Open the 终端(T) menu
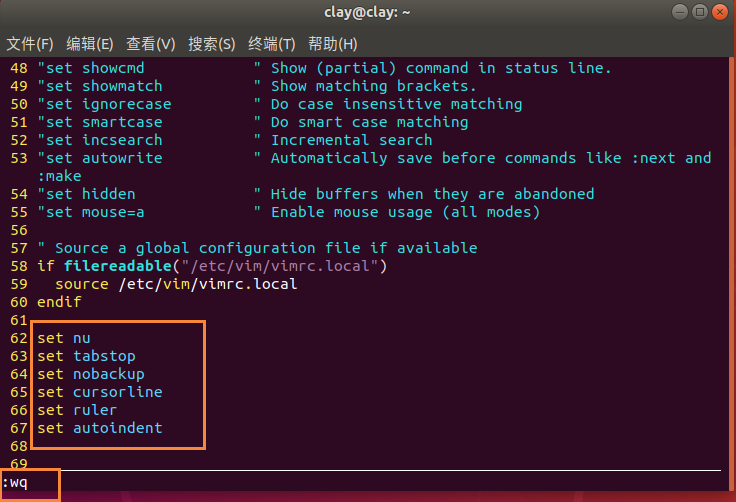Image resolution: width=736 pixels, height=502 pixels. [x=271, y=44]
